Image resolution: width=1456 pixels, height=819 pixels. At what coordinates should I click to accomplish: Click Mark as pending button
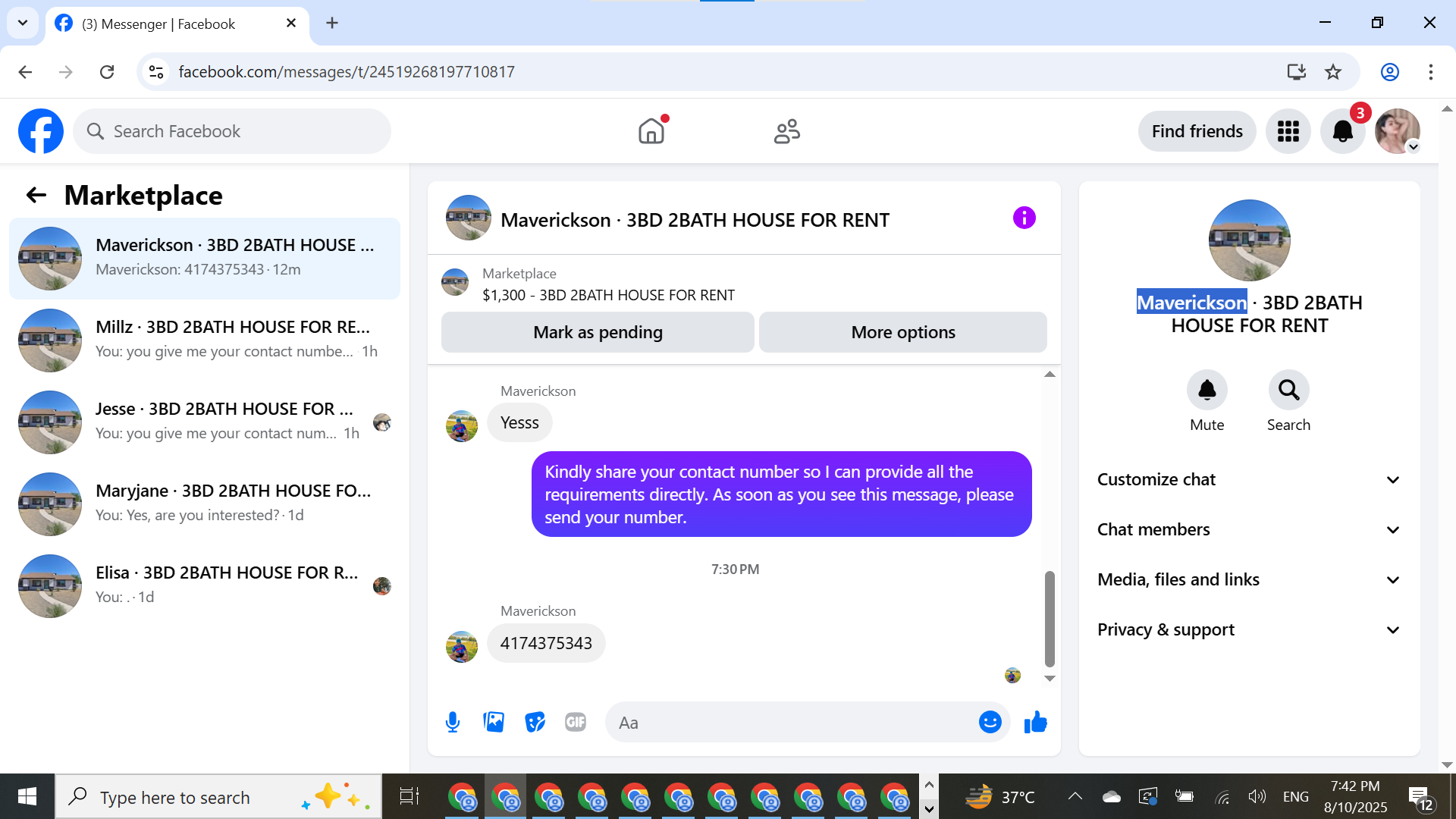598,332
